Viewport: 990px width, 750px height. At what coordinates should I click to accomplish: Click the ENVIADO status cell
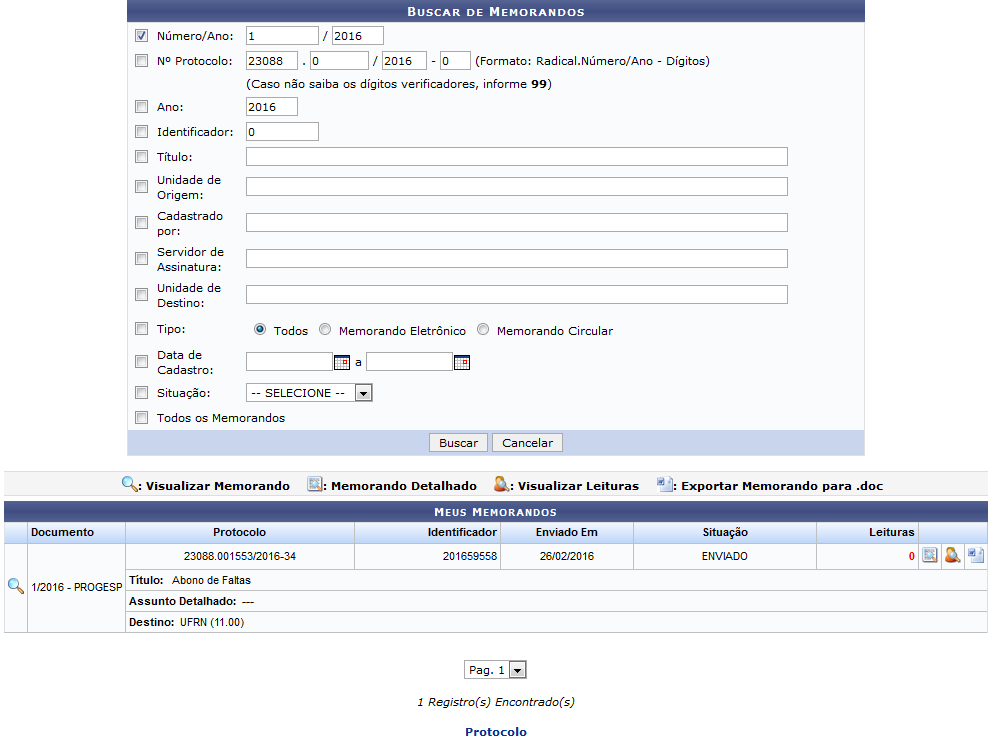725,556
